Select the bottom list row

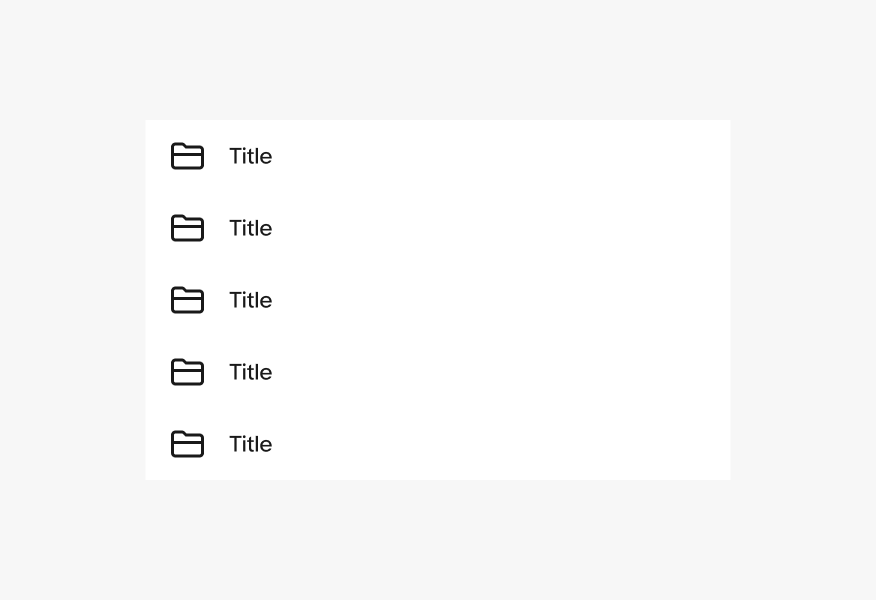click(x=438, y=444)
